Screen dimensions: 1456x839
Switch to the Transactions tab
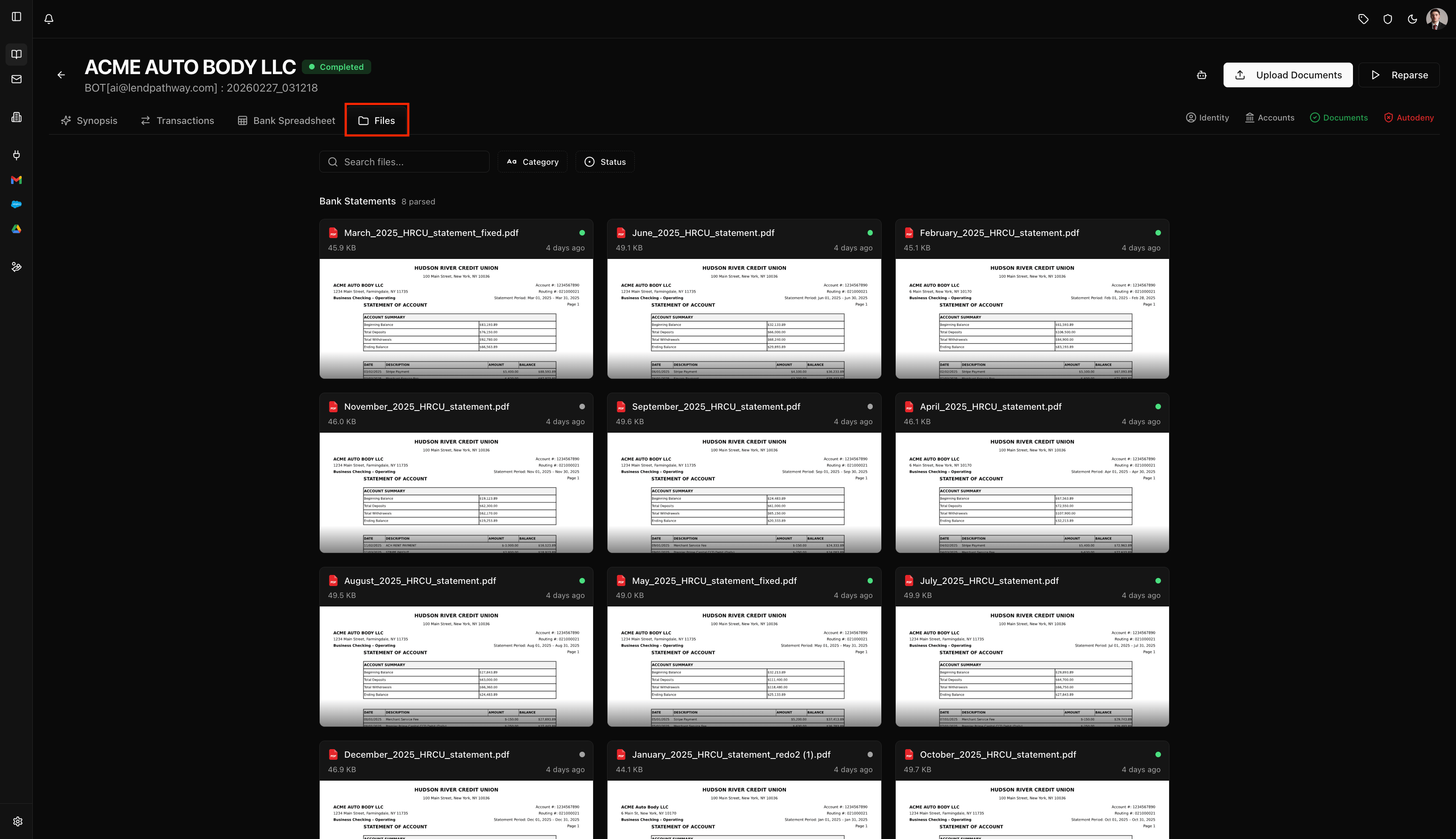point(178,121)
